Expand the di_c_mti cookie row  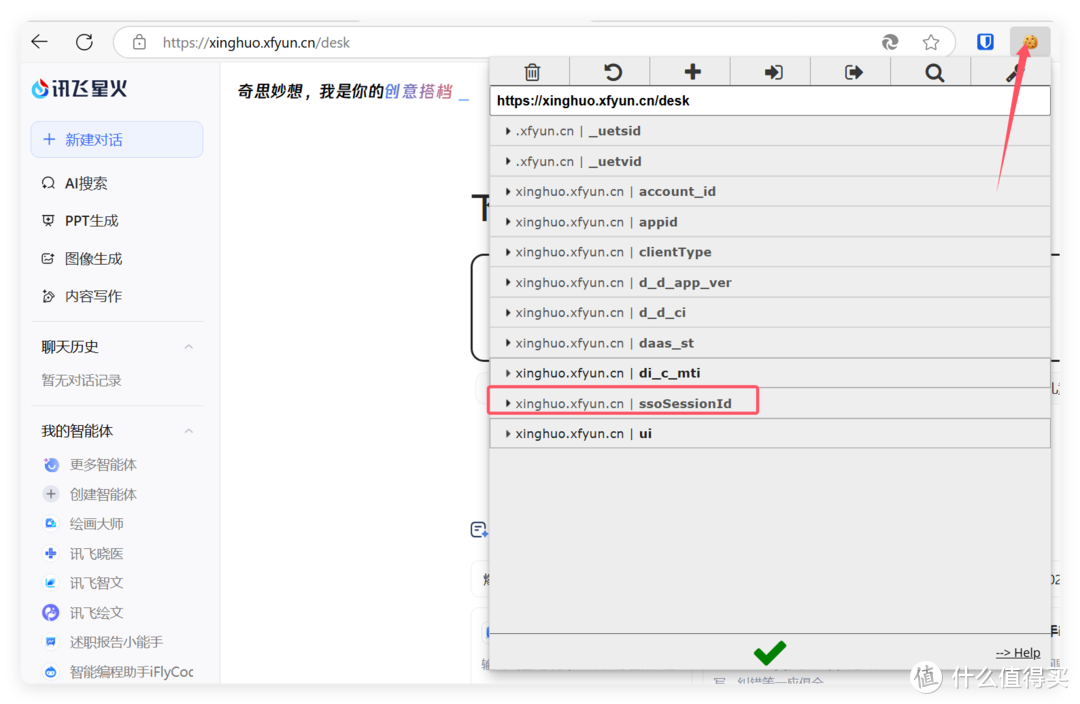pos(769,373)
